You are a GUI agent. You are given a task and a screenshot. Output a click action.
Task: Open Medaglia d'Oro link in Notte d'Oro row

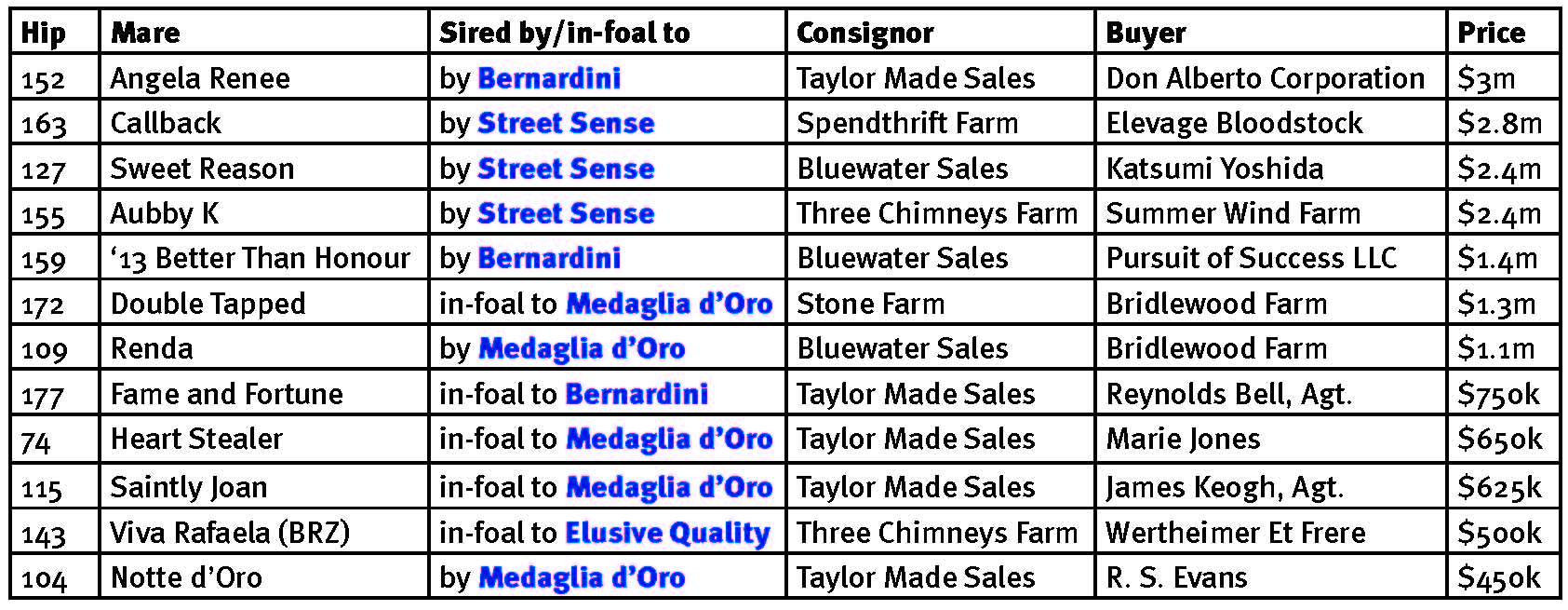pyautogui.click(x=582, y=577)
